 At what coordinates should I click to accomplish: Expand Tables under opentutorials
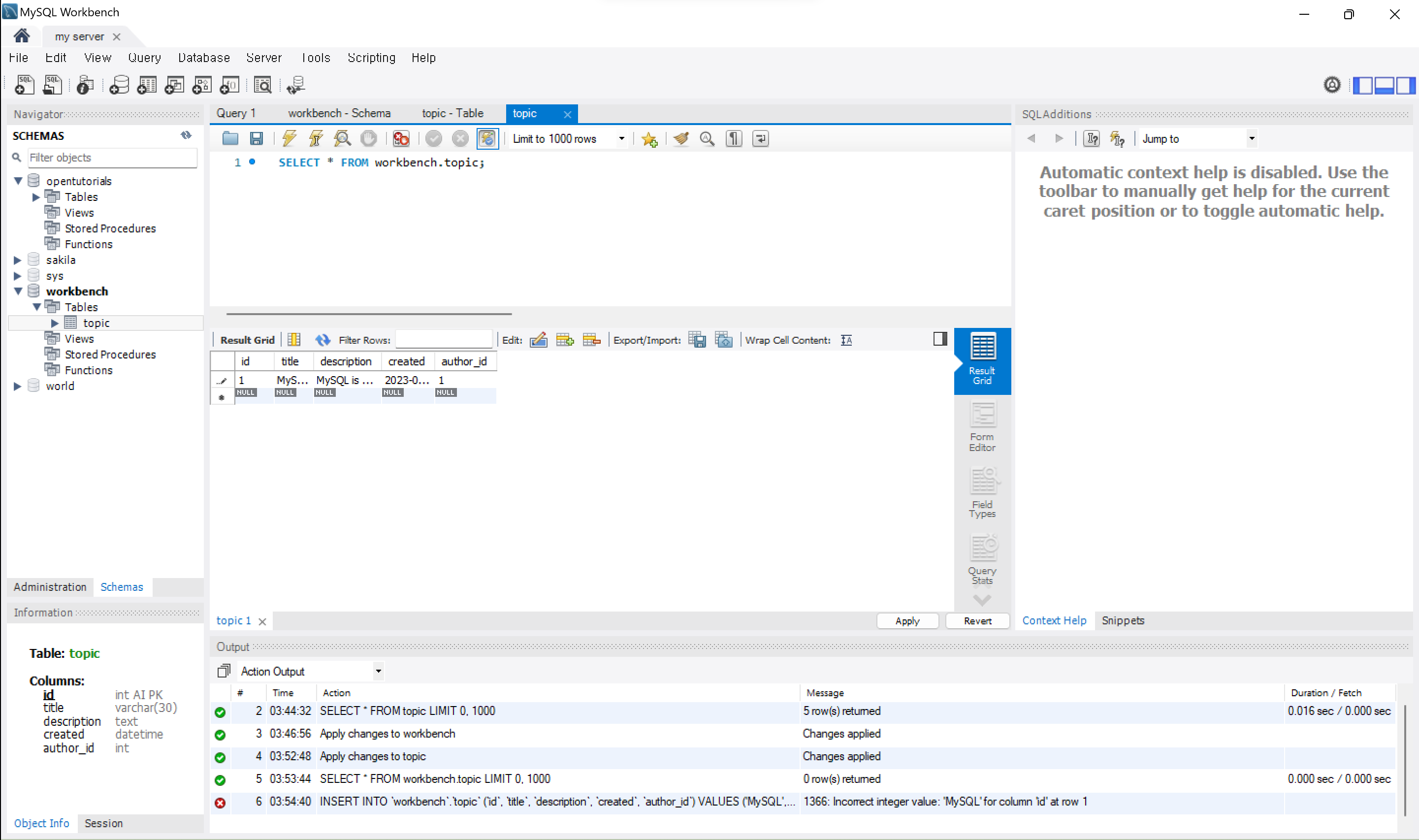36,197
